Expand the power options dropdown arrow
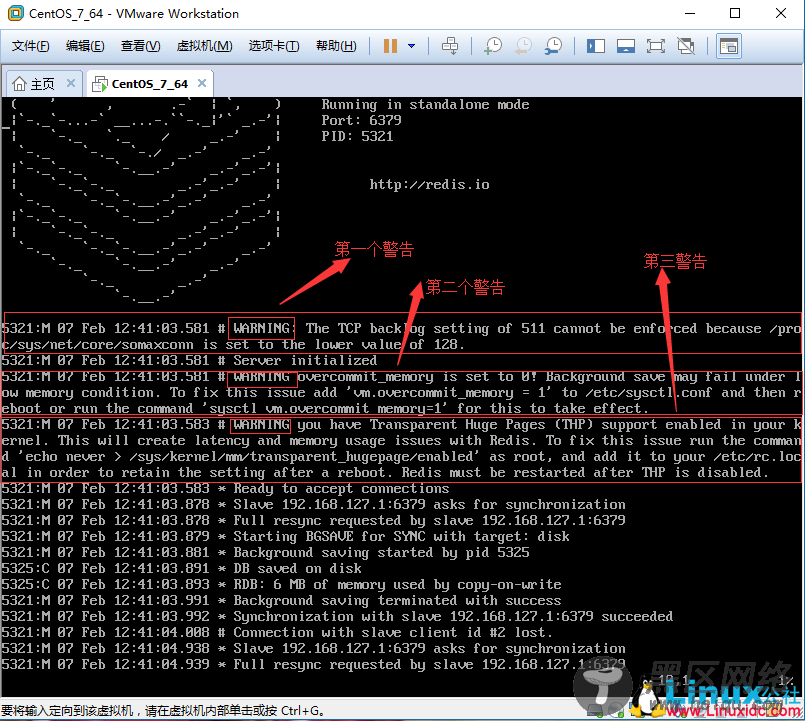Image resolution: width=805 pixels, height=721 pixels. (411, 46)
